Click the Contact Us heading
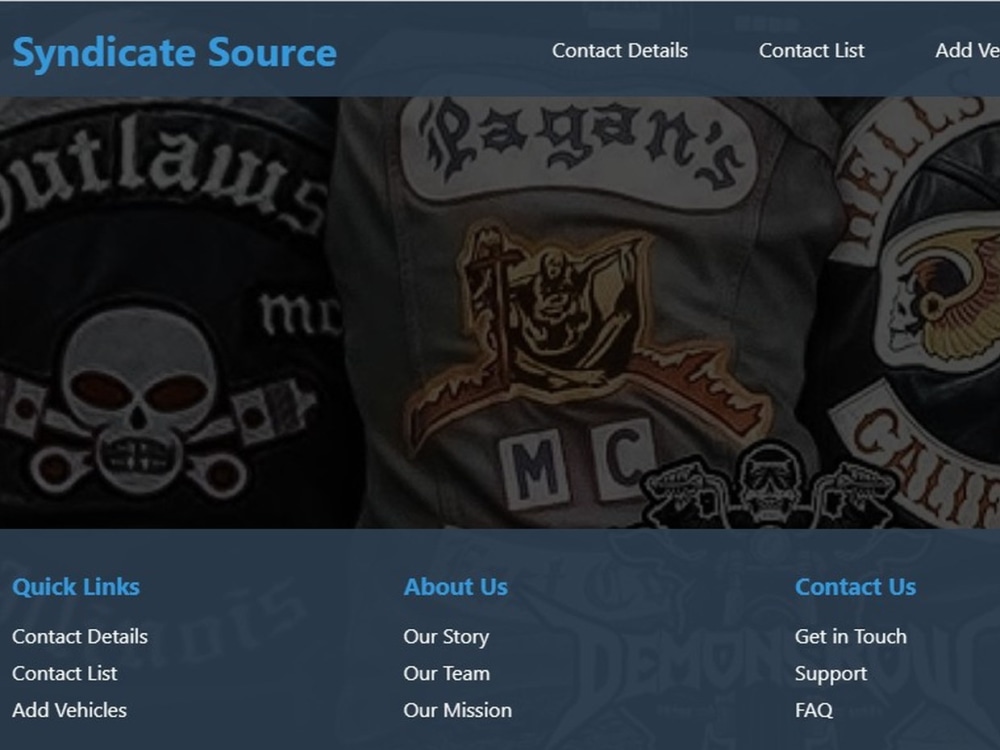 pos(855,587)
